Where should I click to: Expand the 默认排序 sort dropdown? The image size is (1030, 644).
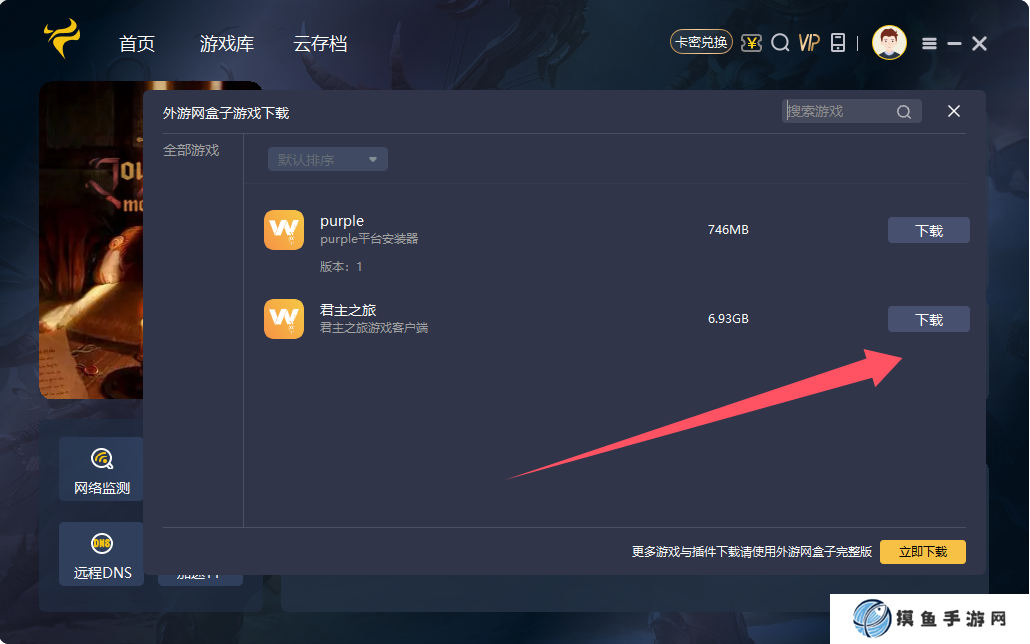(x=327, y=158)
